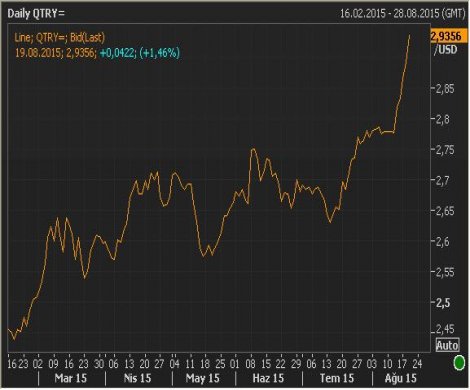470x390 pixels.
Task: Click the 2,7 price axis tick
Action: [442, 181]
